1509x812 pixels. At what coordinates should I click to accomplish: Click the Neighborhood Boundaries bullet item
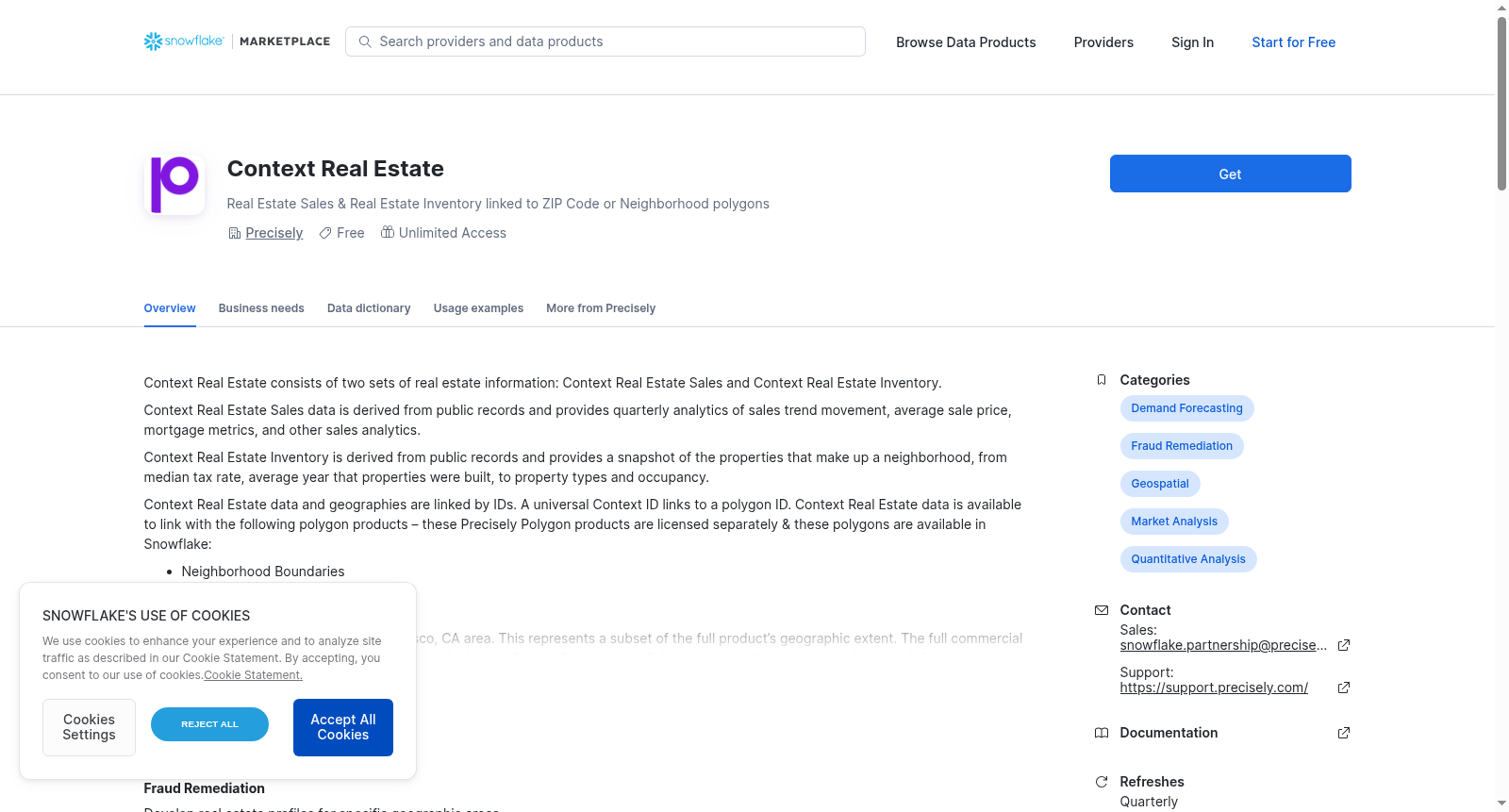point(263,572)
